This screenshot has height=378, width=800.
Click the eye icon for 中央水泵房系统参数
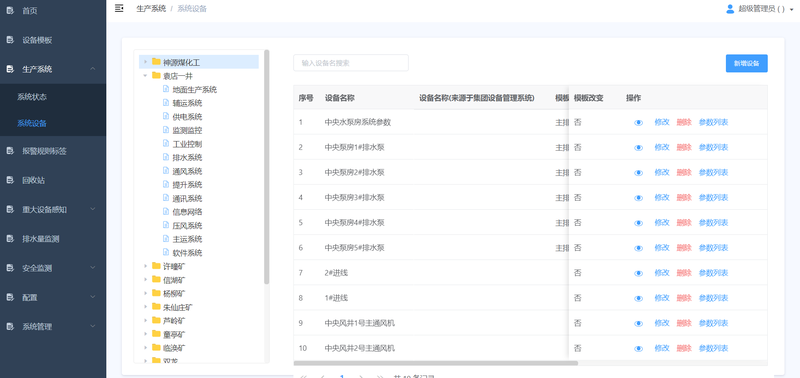pyautogui.click(x=638, y=123)
